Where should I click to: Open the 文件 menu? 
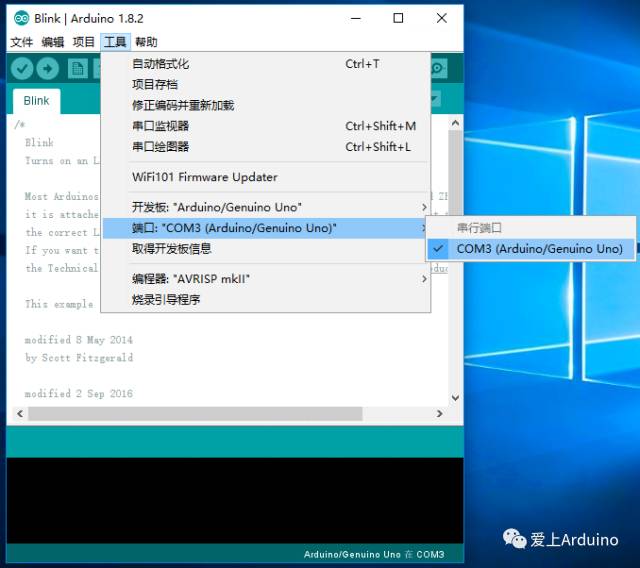tap(22, 42)
